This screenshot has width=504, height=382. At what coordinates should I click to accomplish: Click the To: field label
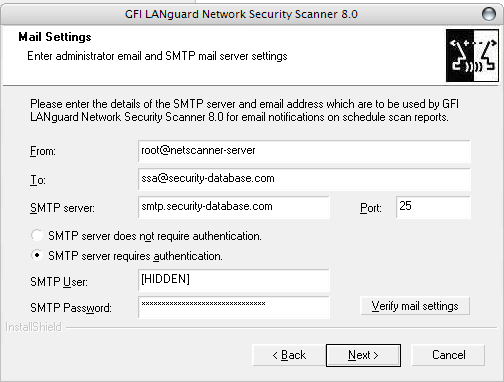click(38, 180)
